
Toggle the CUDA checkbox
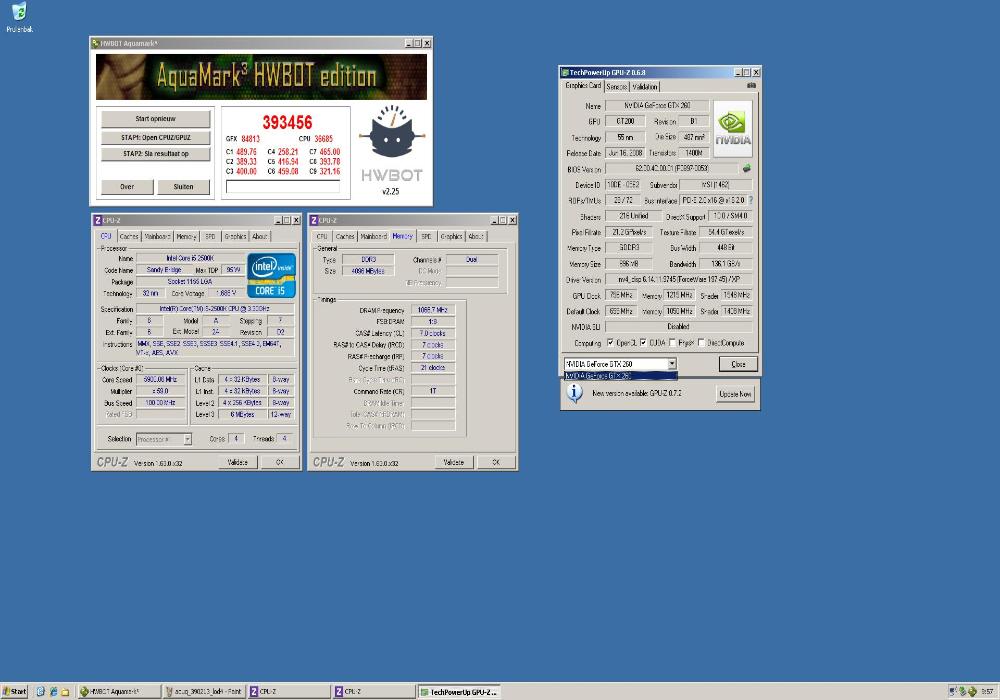[x=643, y=343]
